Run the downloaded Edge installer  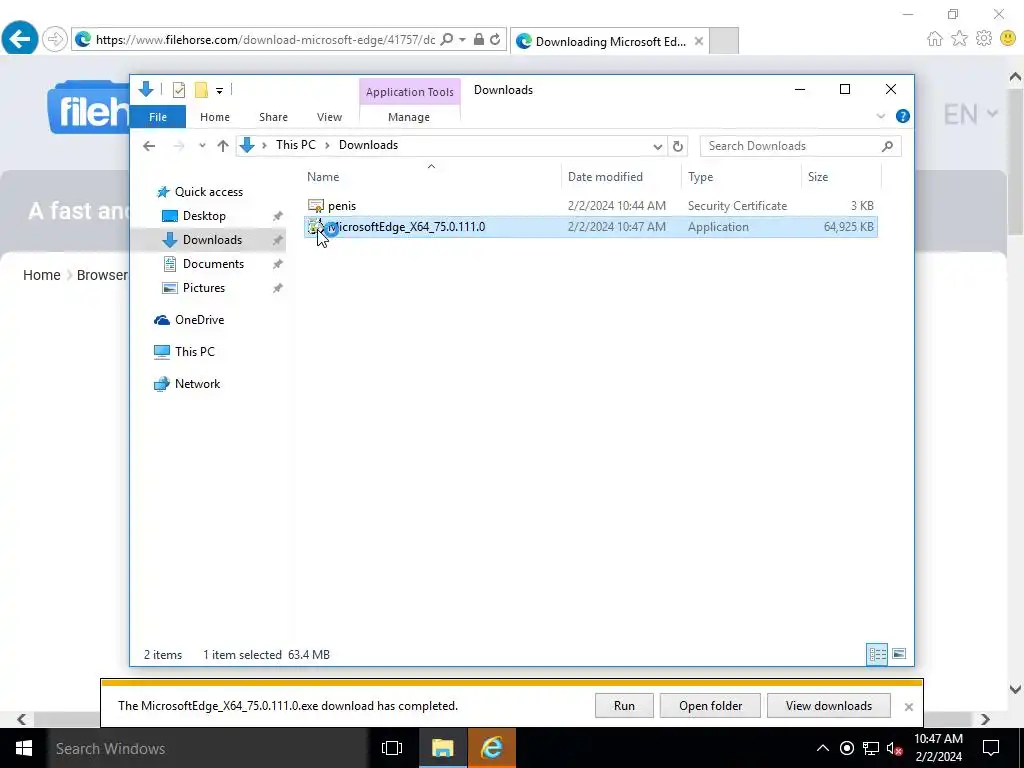click(624, 705)
